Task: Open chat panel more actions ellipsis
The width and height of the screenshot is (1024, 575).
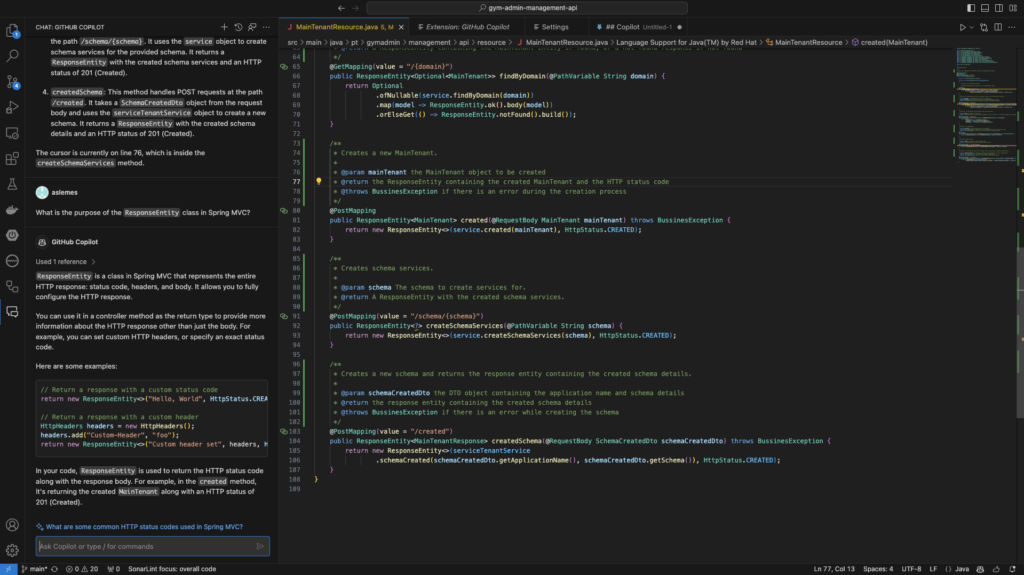Action: click(266, 27)
